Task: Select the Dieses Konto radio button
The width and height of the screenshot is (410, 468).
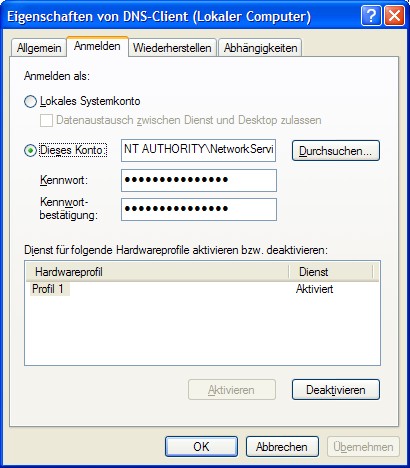Action: coord(30,151)
